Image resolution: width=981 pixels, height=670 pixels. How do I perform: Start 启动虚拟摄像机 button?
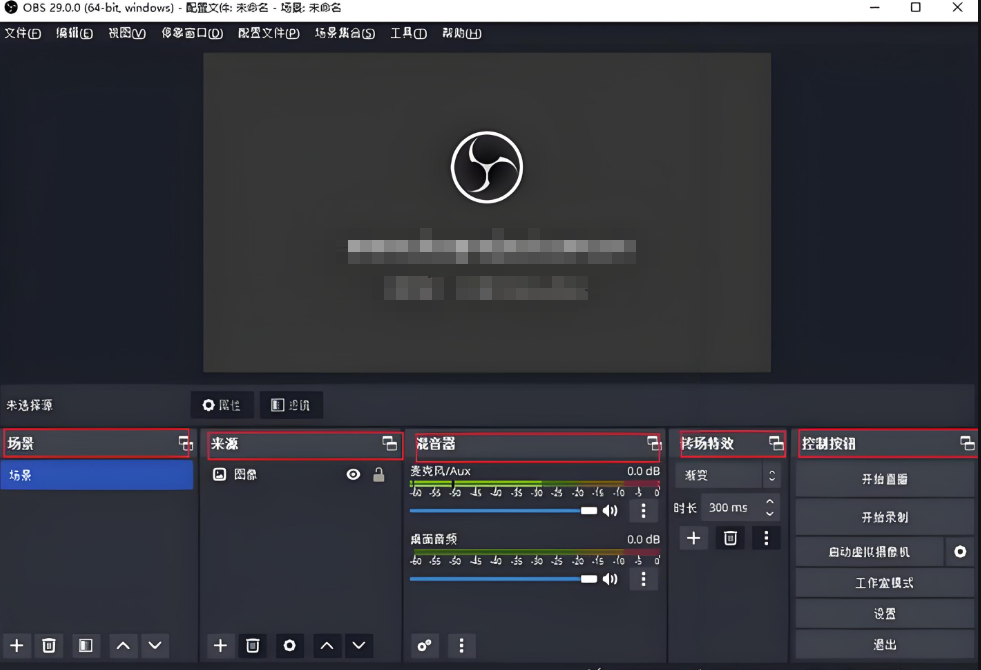(x=870, y=552)
